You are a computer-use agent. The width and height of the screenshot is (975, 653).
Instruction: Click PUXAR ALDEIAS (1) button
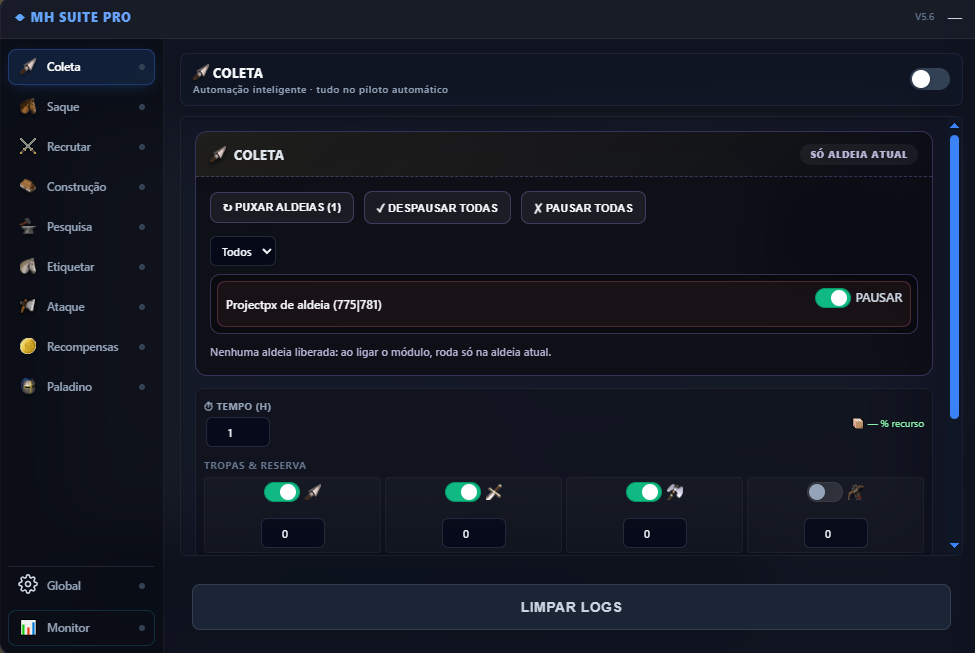(282, 207)
